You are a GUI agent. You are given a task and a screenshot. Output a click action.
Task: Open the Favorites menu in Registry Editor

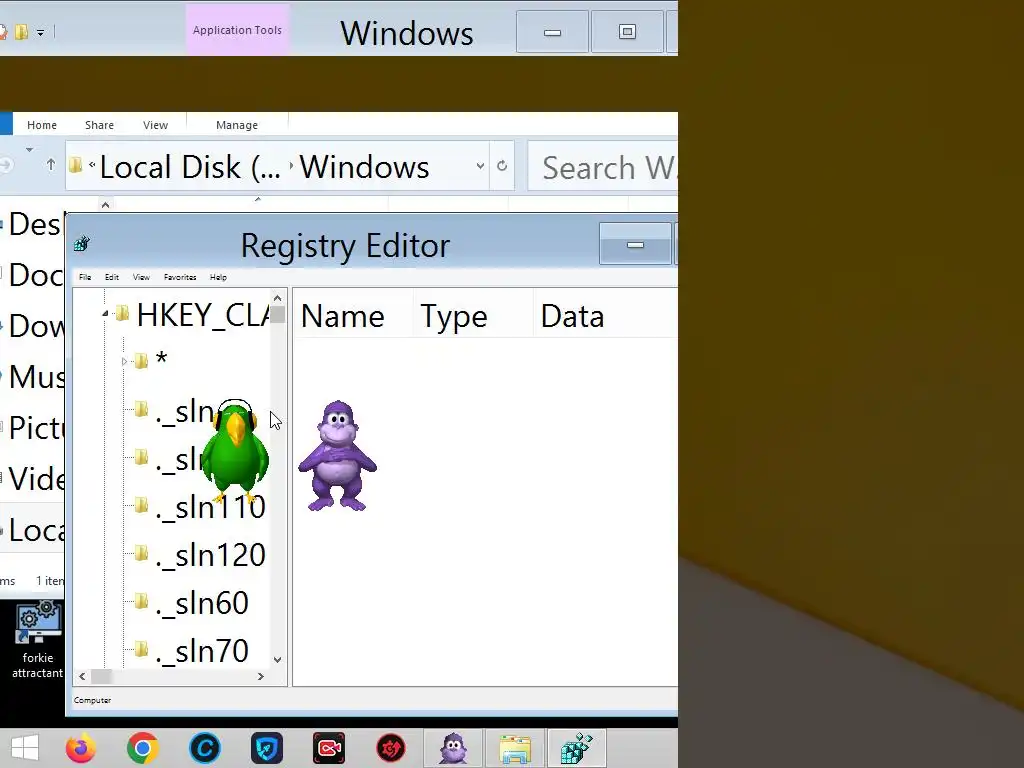coord(180,277)
